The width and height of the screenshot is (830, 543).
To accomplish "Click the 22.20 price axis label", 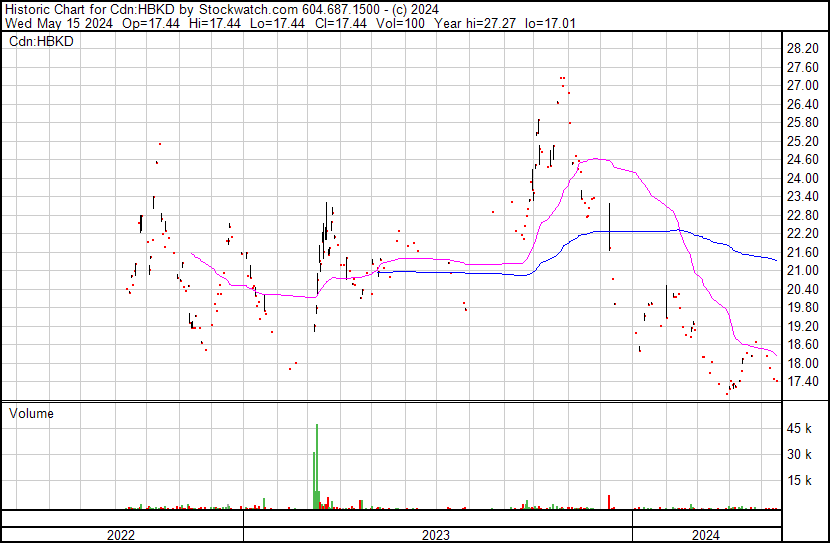I will point(803,234).
